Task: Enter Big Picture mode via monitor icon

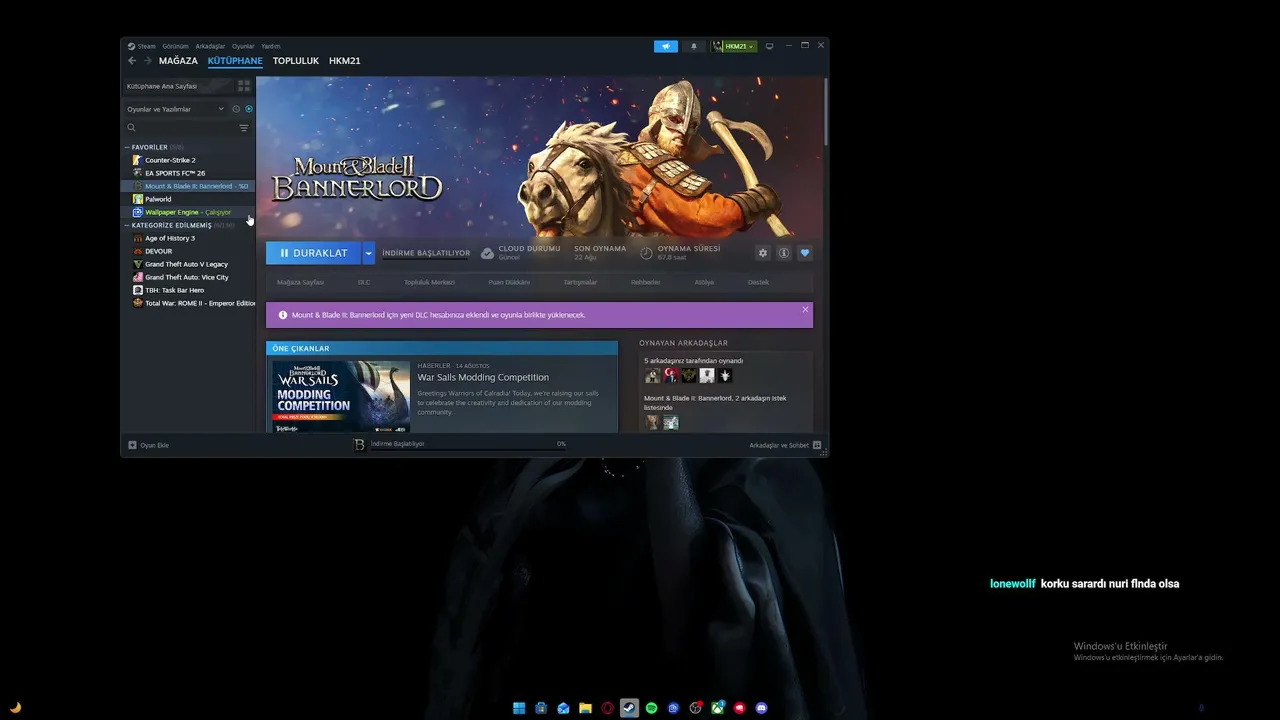Action: point(769,46)
